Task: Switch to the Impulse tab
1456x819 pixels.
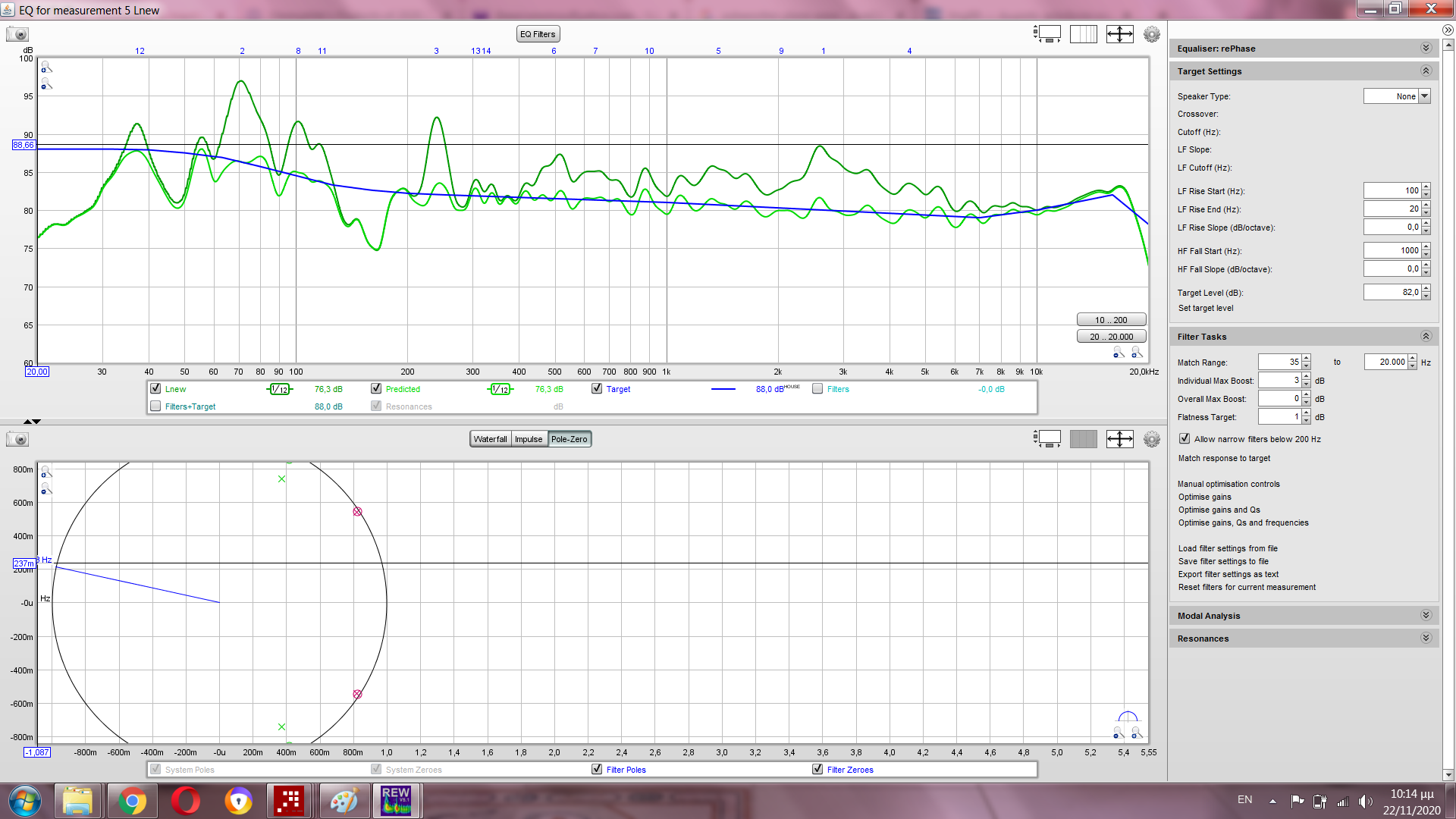Action: tap(529, 439)
